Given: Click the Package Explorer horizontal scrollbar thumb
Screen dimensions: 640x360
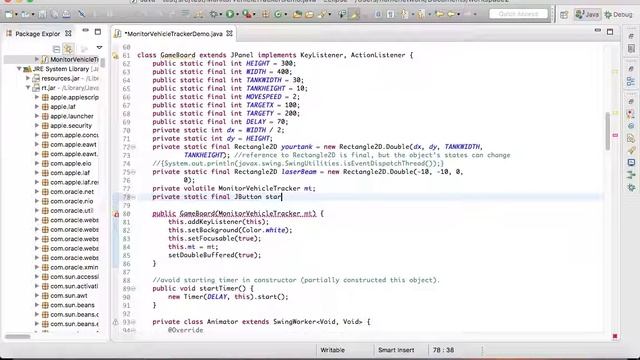Looking at the screenshot, I should 18,337.
